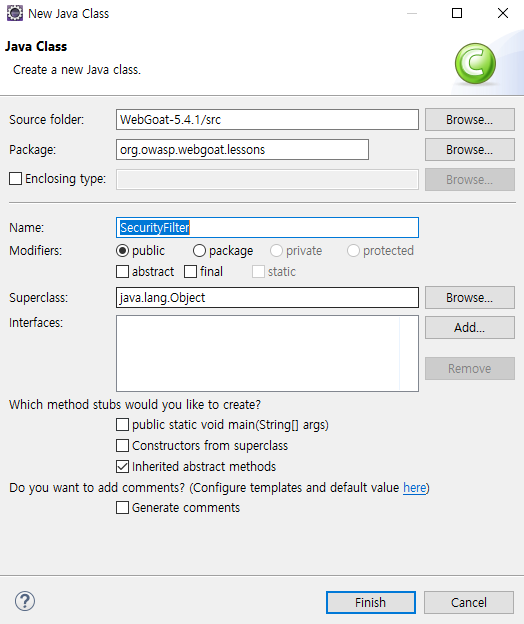
Task: Enable public static void main stub
Action: coord(123,425)
